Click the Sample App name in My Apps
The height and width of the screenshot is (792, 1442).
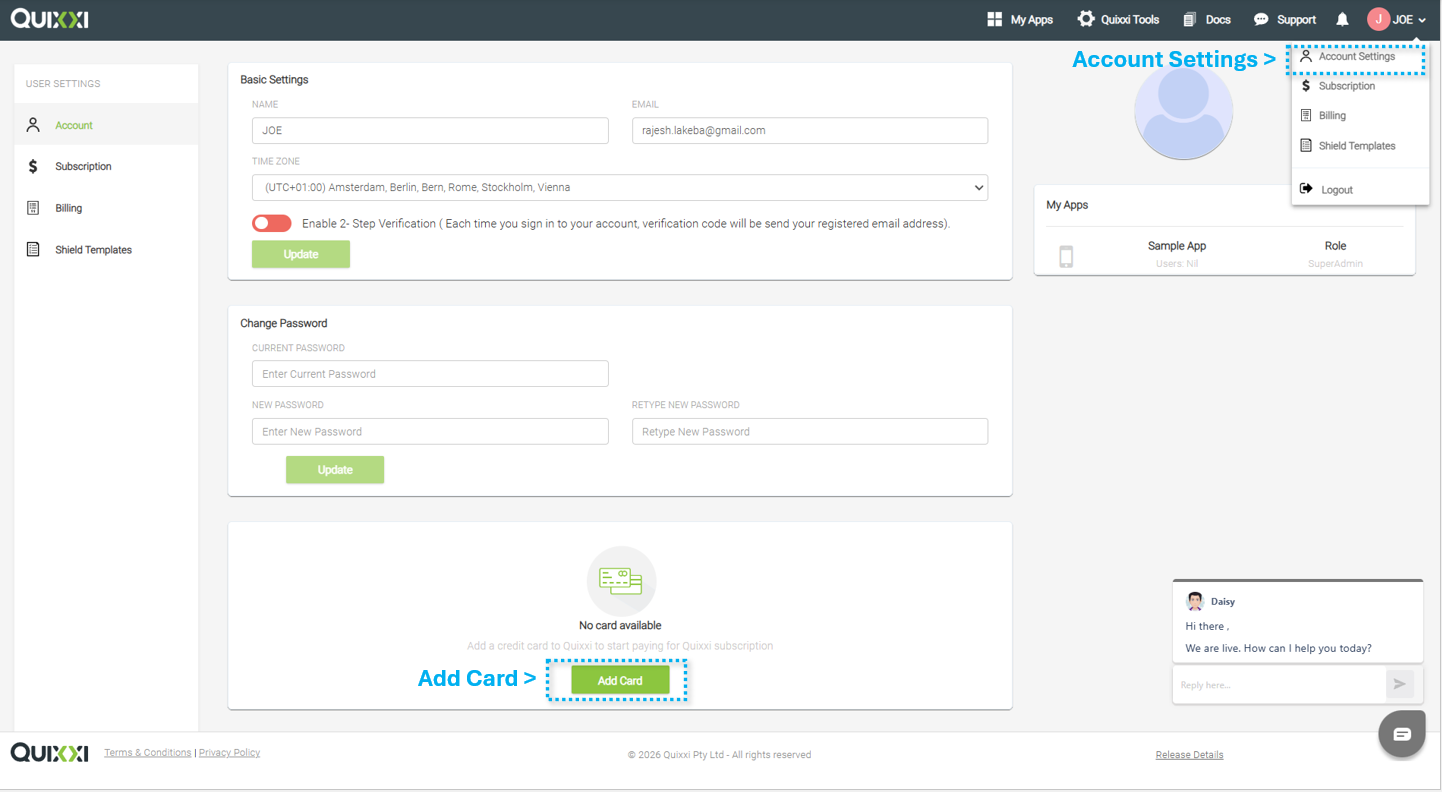pos(1177,246)
